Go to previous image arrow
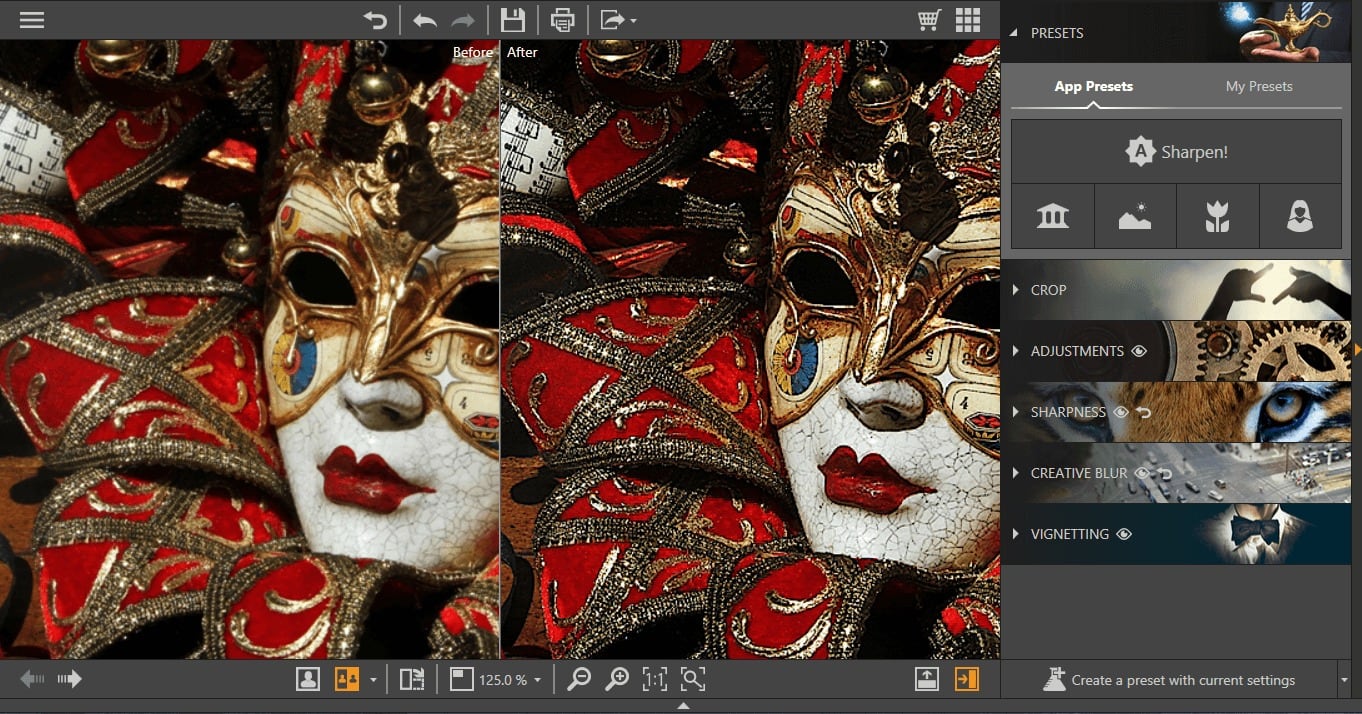 (32, 680)
